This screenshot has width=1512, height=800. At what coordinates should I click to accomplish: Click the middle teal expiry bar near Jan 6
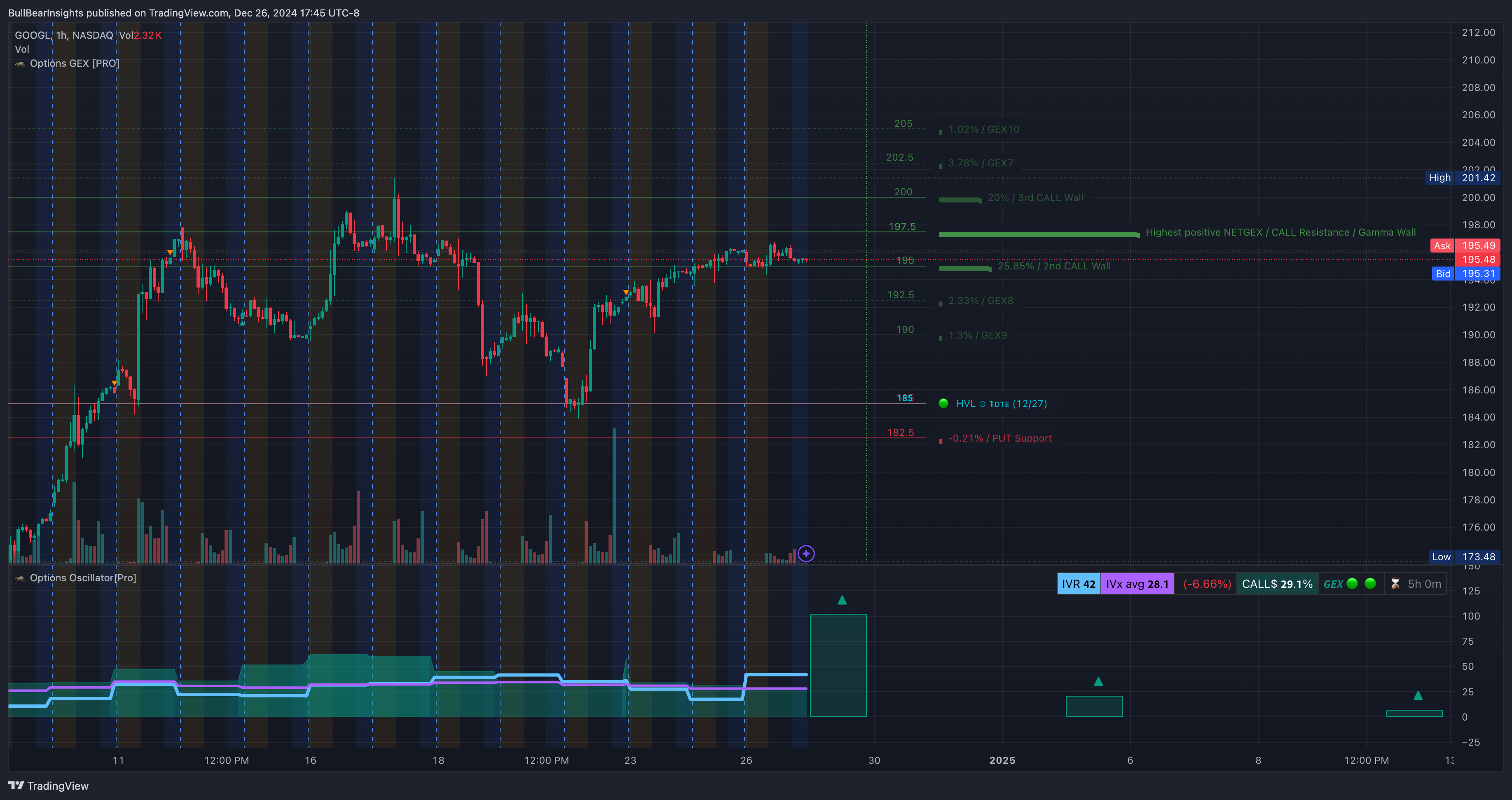click(x=1094, y=706)
